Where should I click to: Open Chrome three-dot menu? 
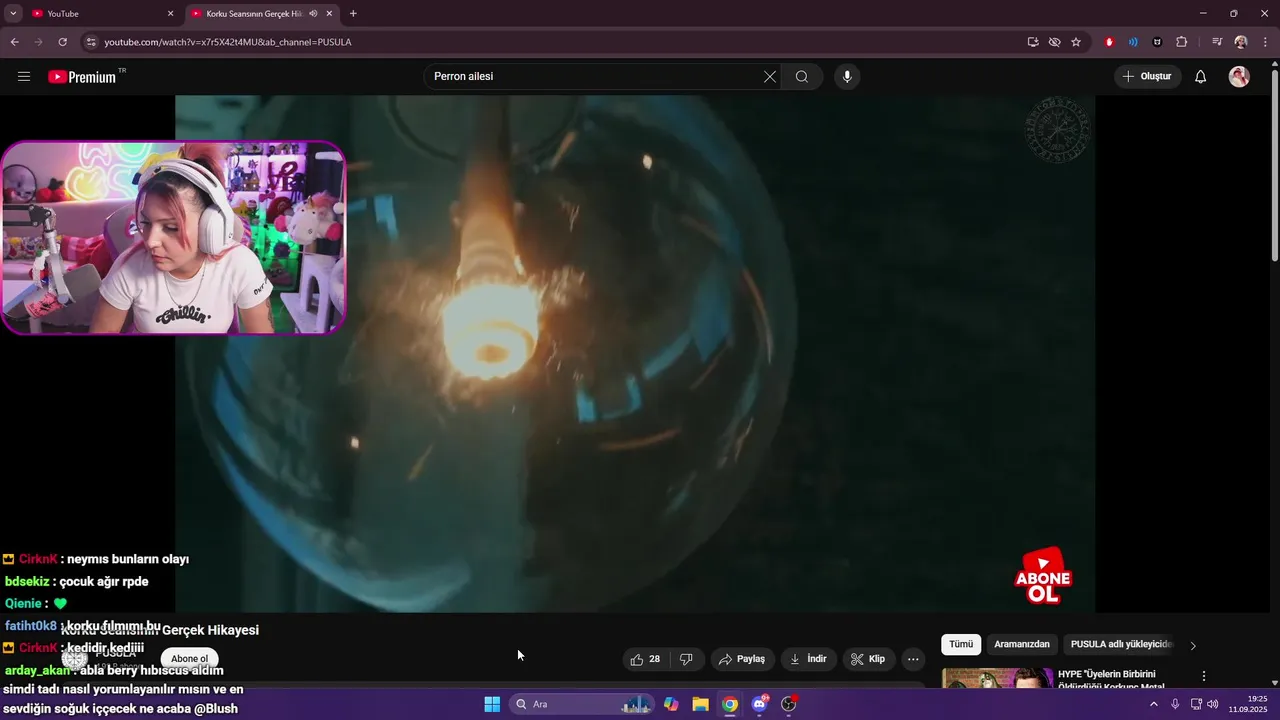1265,42
